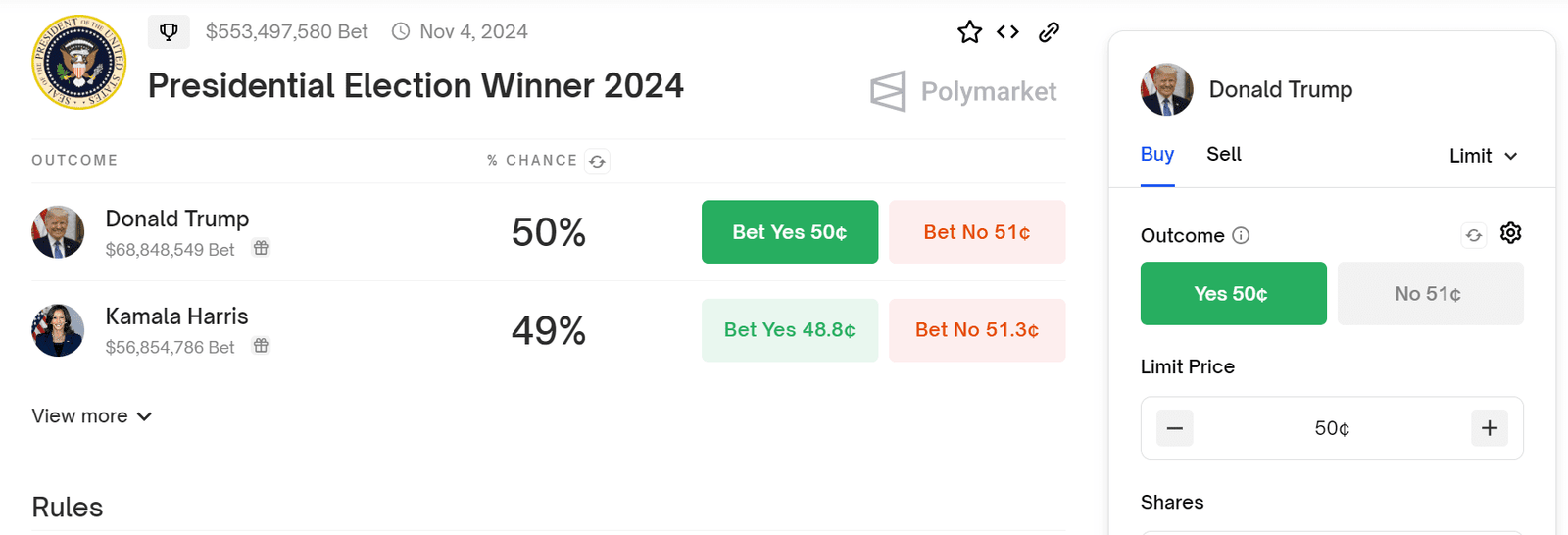Image resolution: width=1568 pixels, height=535 pixels.
Task: Switch to the Buy tab
Action: [x=1157, y=154]
